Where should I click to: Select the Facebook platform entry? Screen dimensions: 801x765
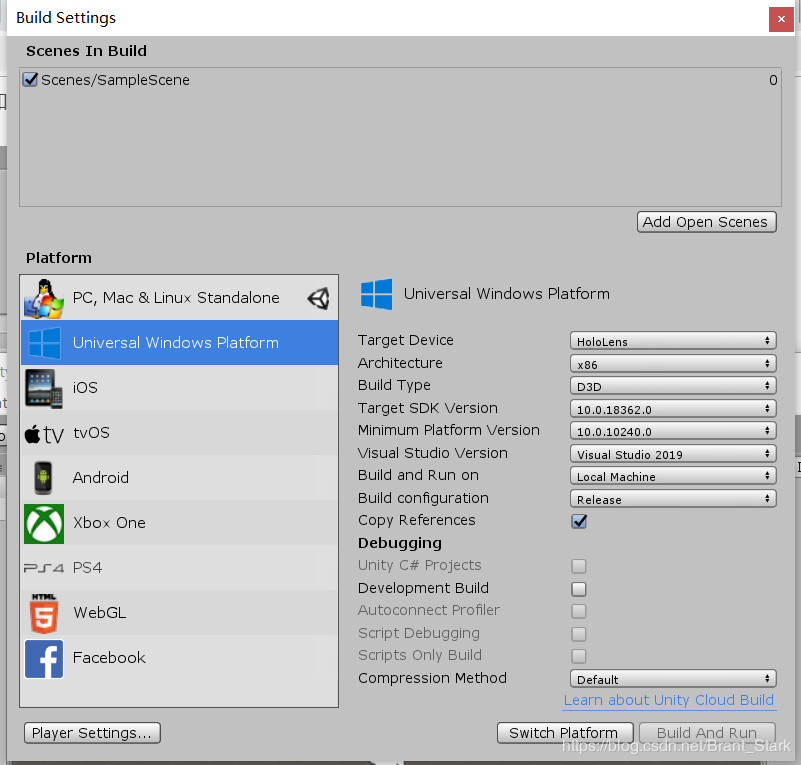pos(179,657)
